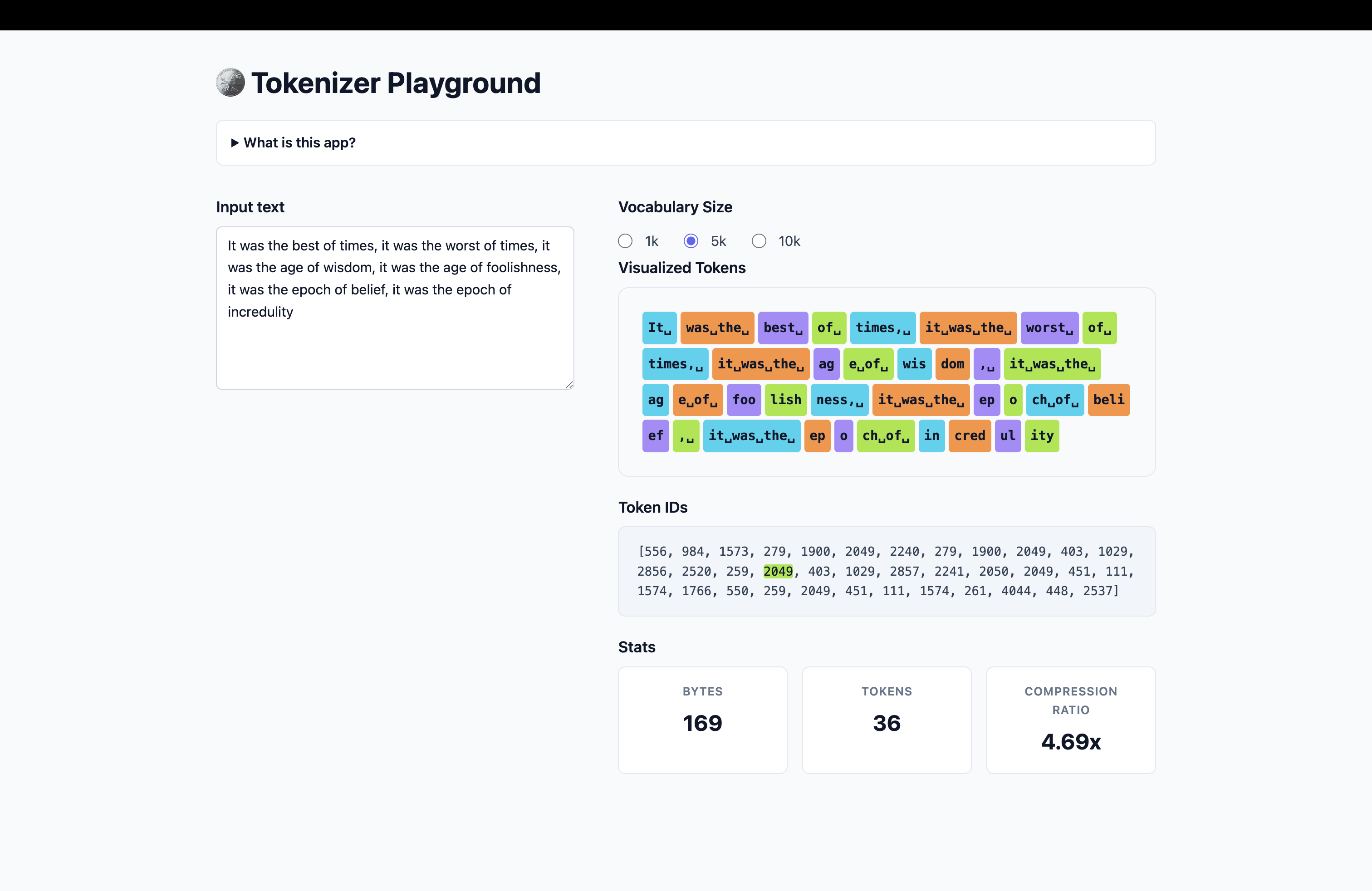Select the 5k vocabulary size option
The image size is (1372, 891).
point(691,241)
